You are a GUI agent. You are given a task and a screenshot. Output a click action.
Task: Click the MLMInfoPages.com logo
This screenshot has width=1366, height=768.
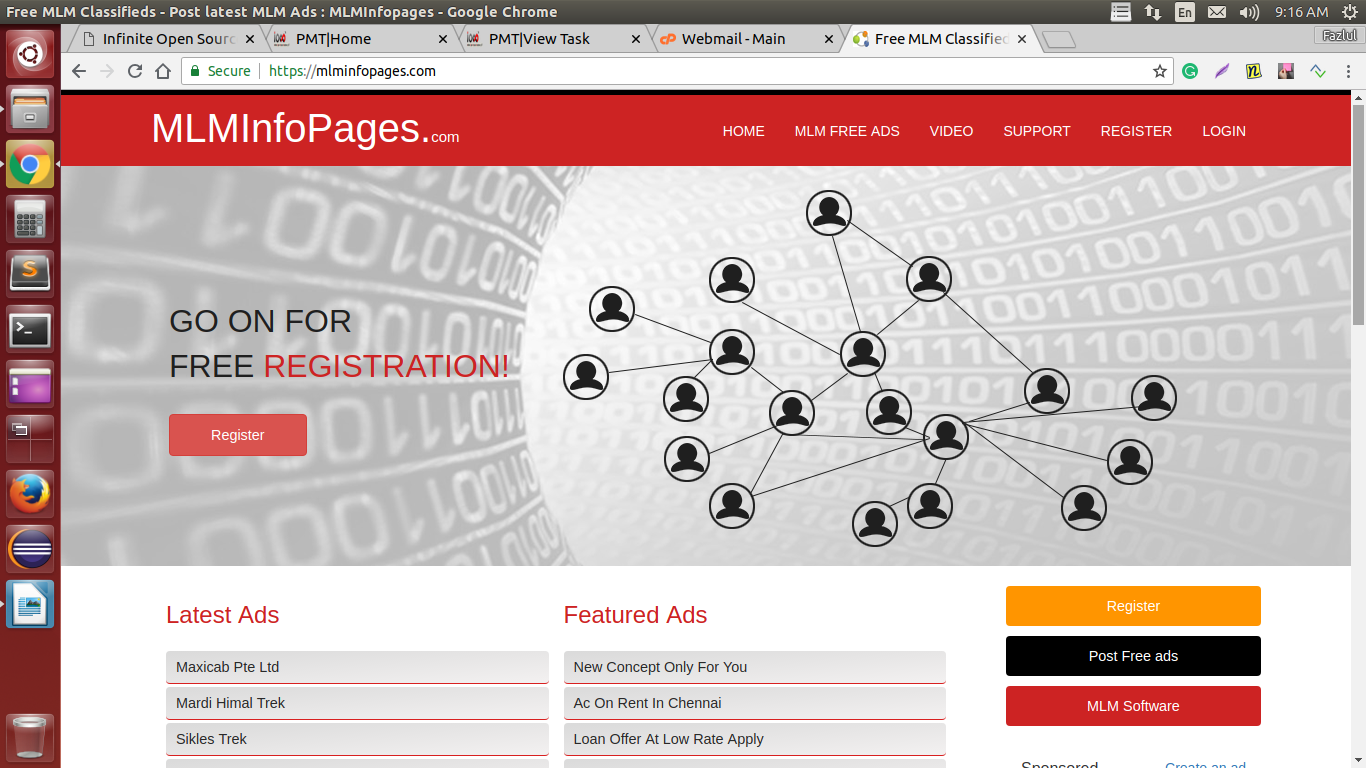click(x=305, y=129)
